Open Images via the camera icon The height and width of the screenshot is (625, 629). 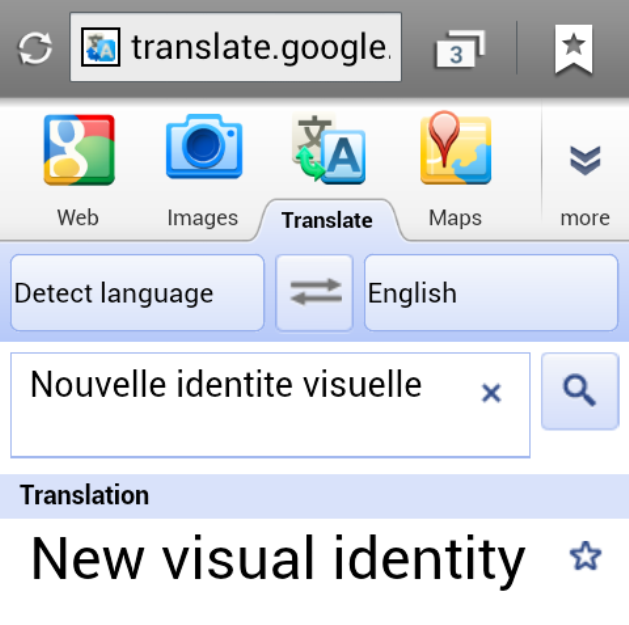(204, 146)
